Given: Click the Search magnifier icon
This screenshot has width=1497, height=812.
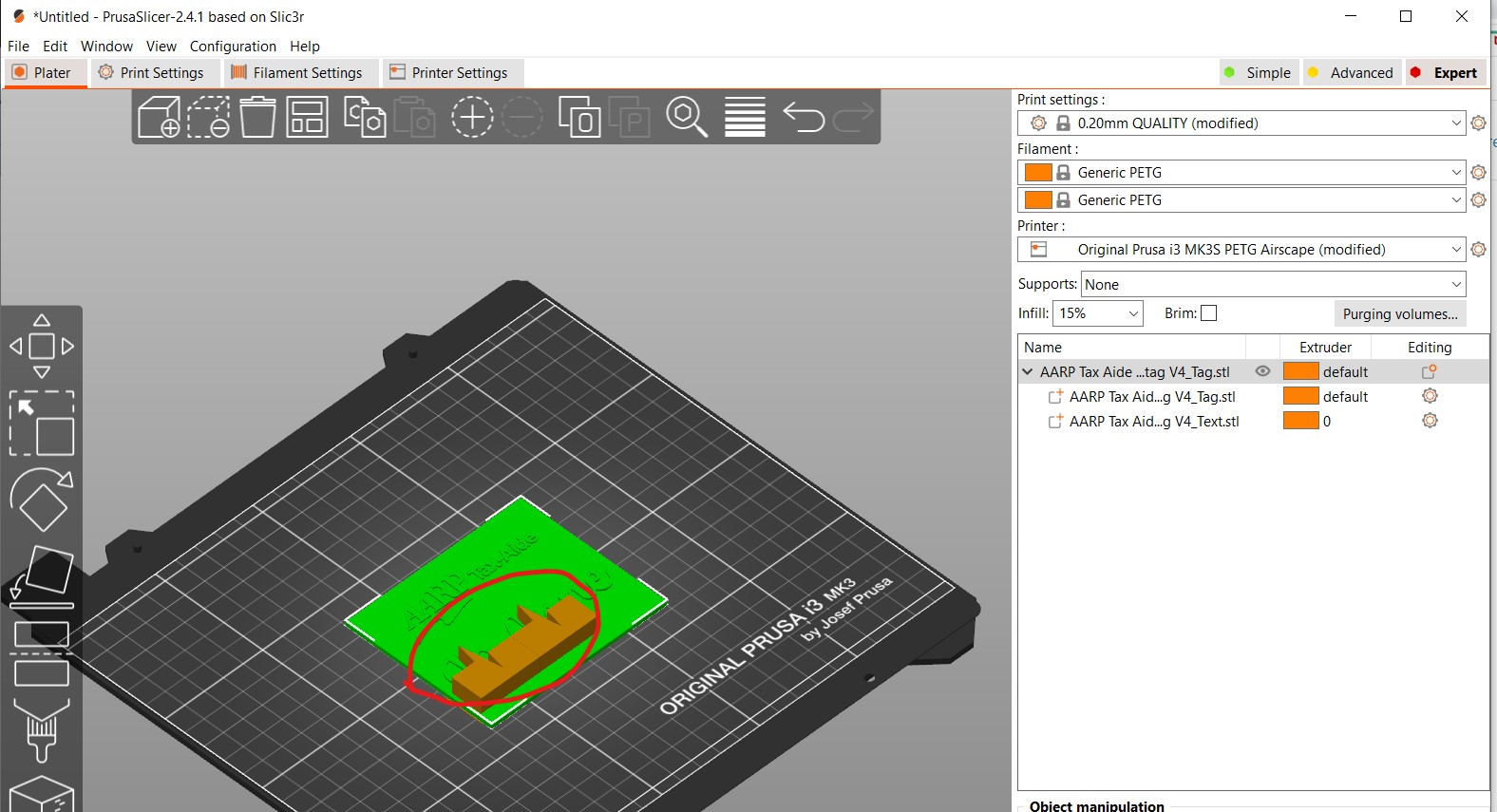Looking at the screenshot, I should coord(687,117).
